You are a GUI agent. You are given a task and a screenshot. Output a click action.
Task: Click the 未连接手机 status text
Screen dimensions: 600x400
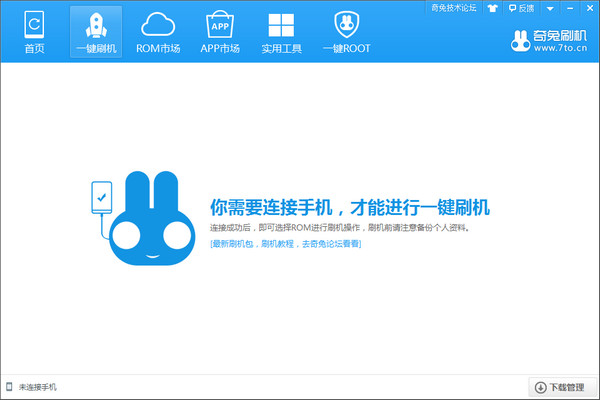click(x=38, y=387)
